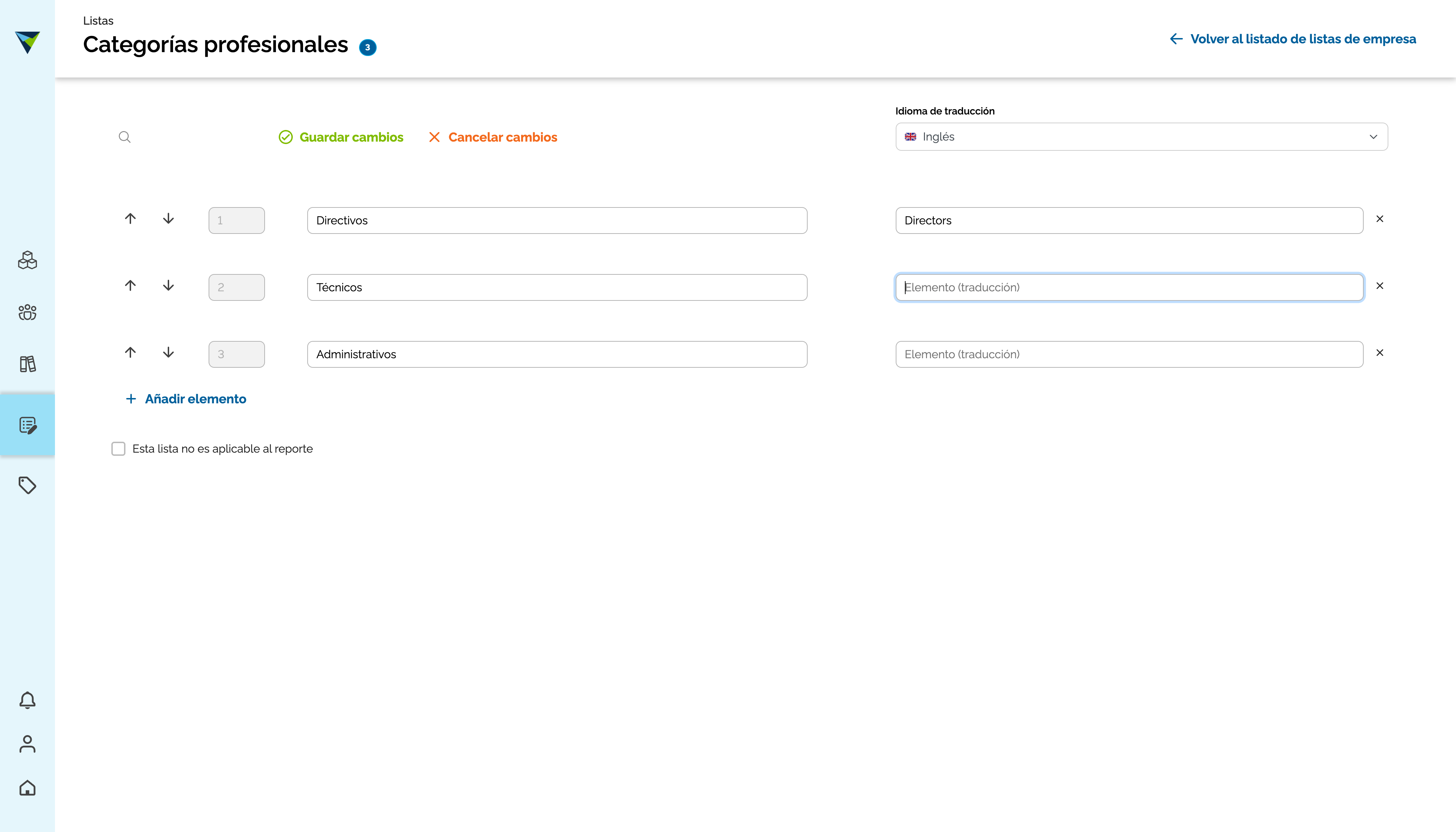
Task: Check 'Esta lista no es aplicable al reporte'
Action: coord(118,448)
